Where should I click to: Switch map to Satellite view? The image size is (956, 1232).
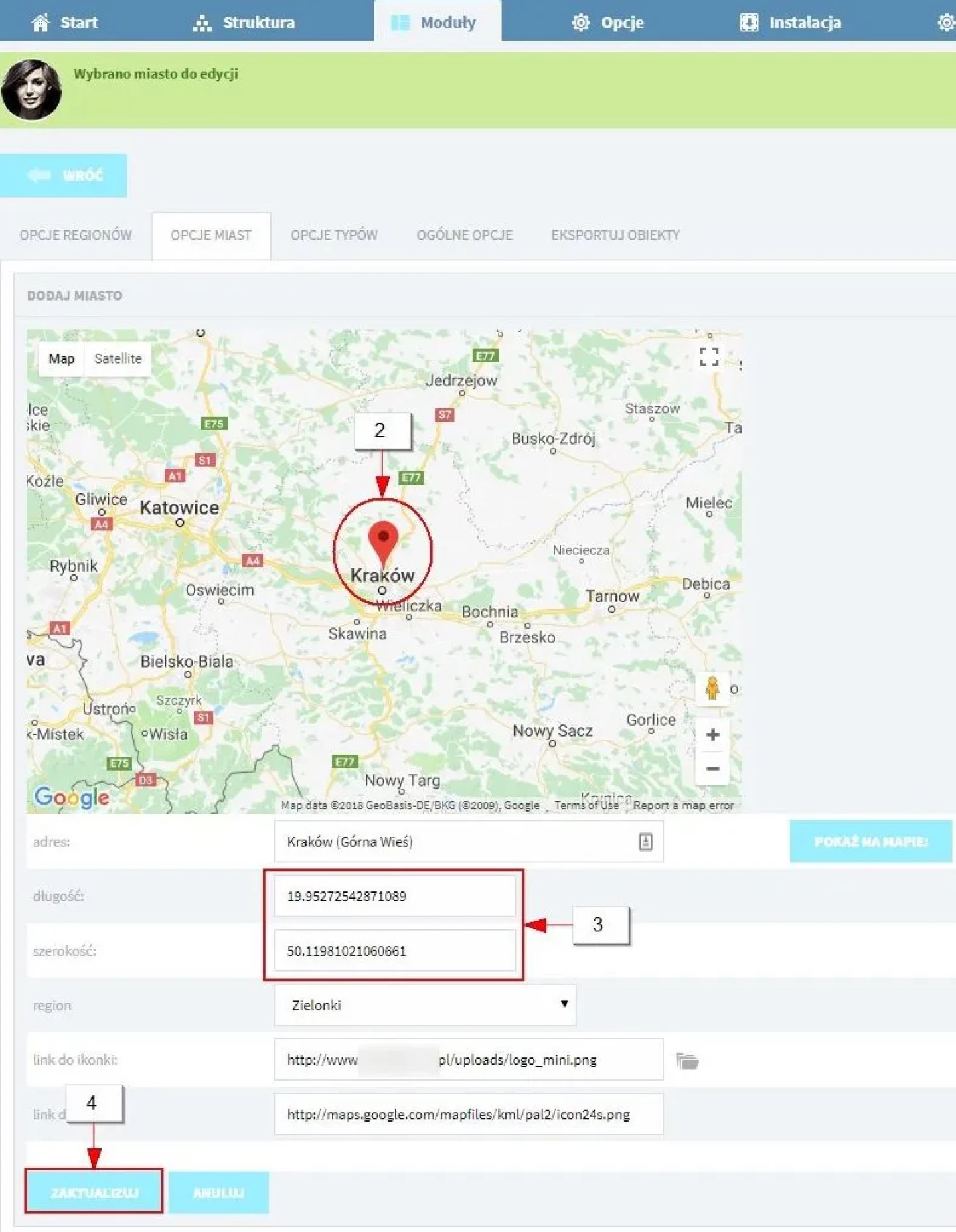pyautogui.click(x=118, y=358)
